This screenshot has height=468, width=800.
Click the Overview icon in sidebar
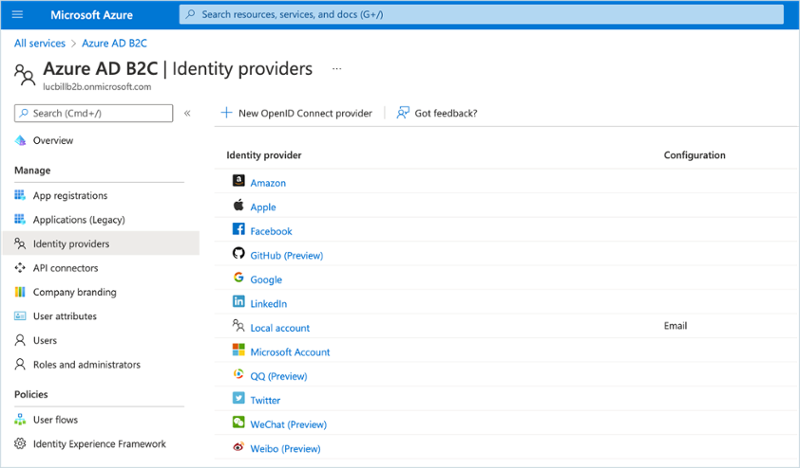coord(20,140)
